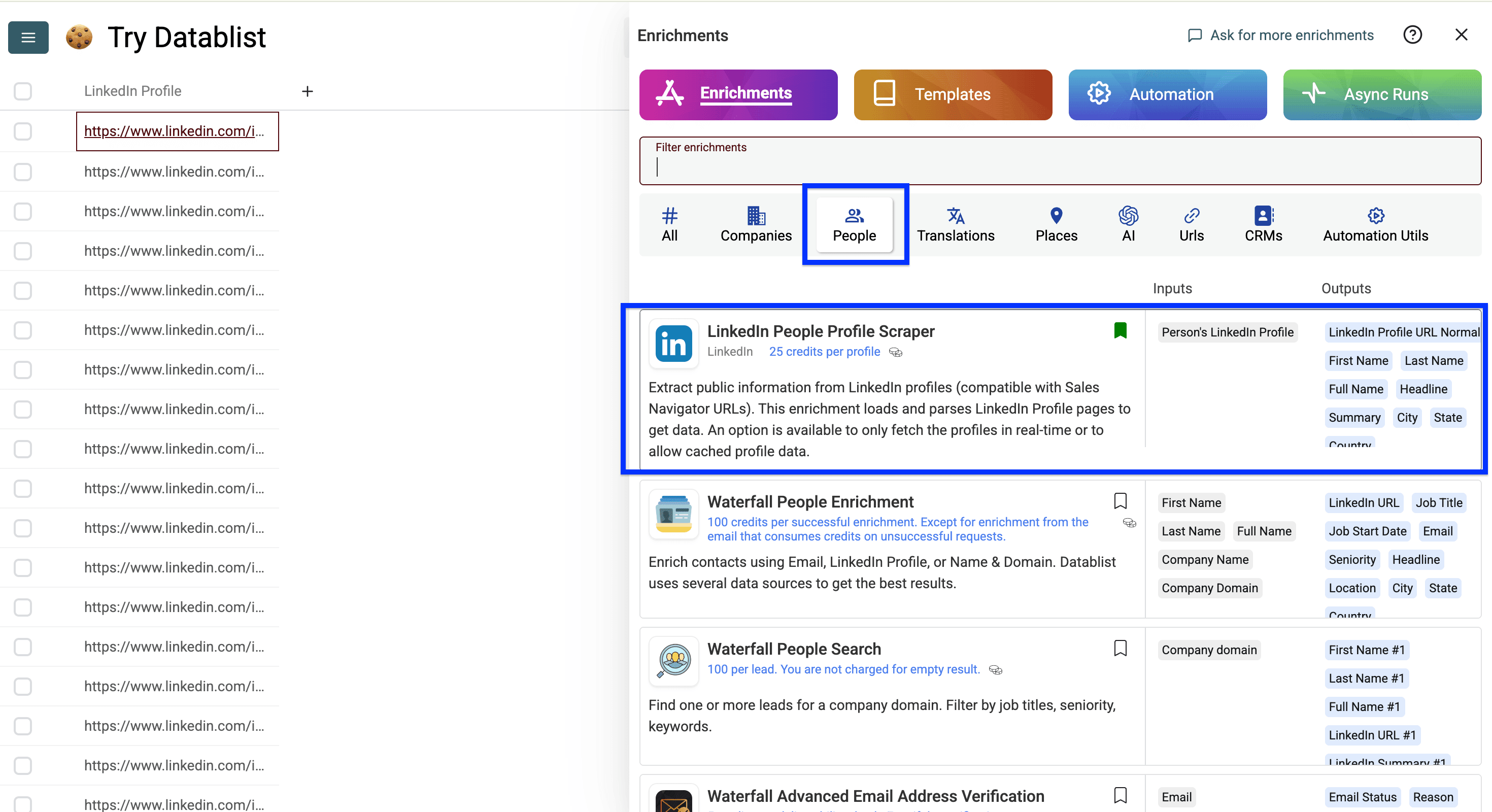Screen dimensions: 1492x812
Task: Open the hamburger navigation menu
Action: click(28, 37)
